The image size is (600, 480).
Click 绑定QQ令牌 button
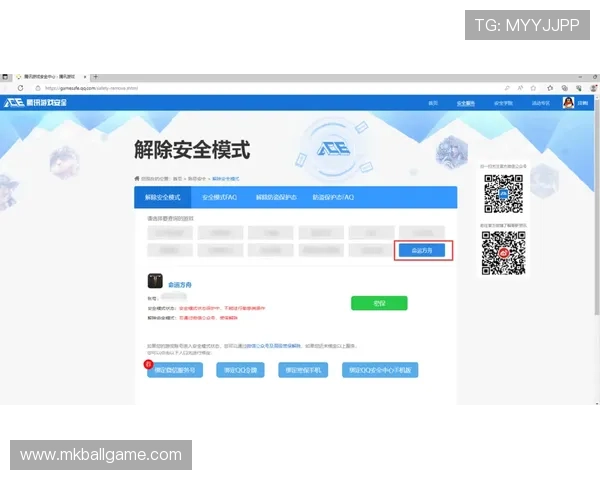[240, 370]
